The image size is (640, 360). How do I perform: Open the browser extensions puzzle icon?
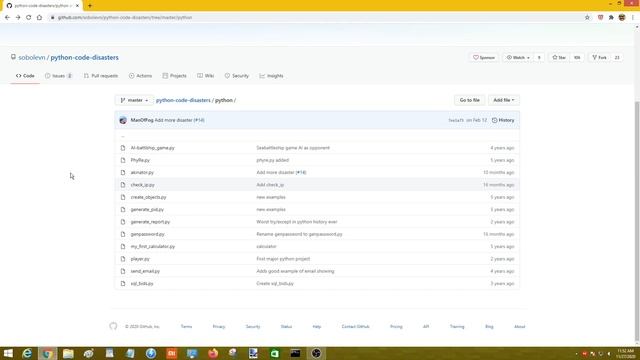[x=611, y=18]
